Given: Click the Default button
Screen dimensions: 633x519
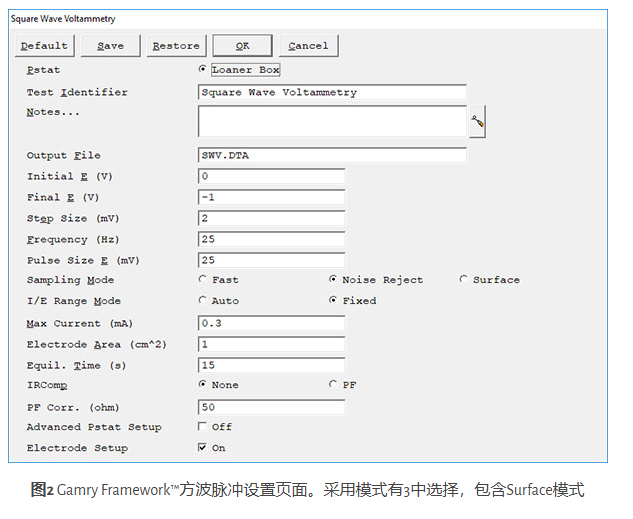Looking at the screenshot, I should [x=44, y=46].
